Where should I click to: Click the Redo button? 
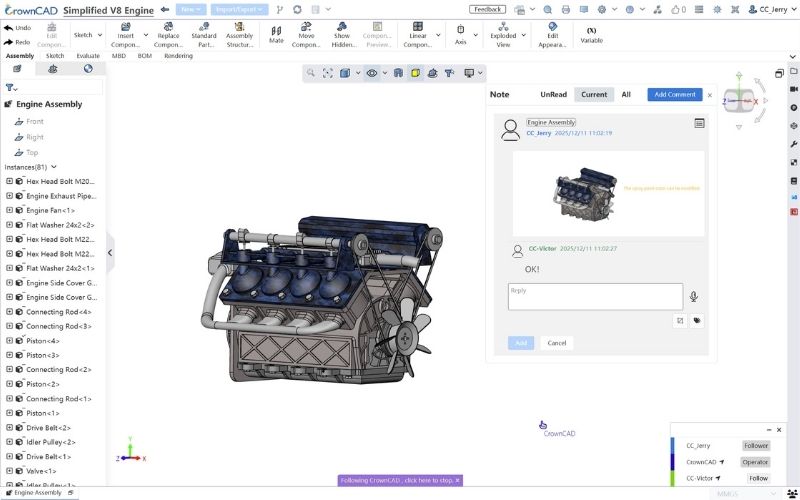click(17, 42)
